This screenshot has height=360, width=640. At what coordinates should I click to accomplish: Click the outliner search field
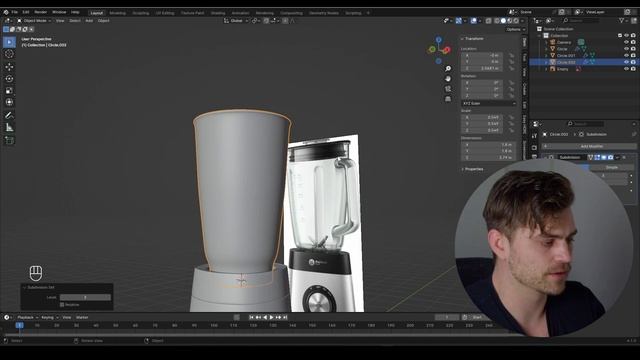(581, 20)
